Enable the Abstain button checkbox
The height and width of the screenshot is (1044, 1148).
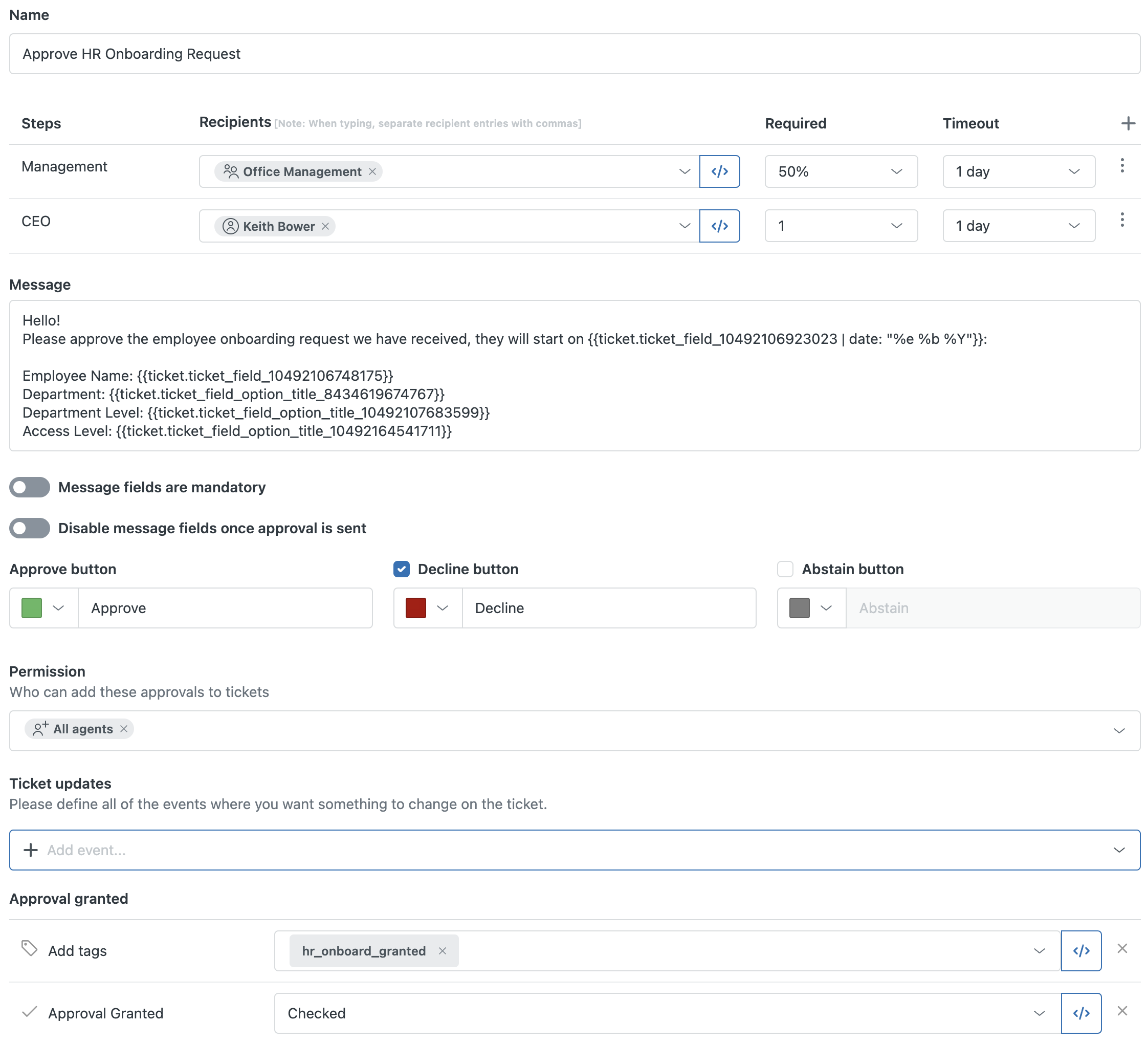pyautogui.click(x=785, y=569)
